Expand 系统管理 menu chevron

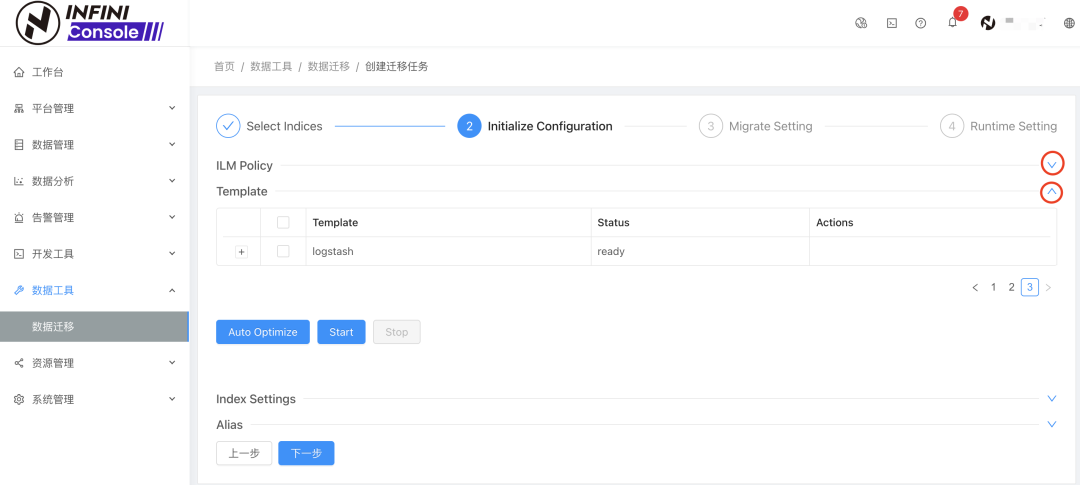point(172,399)
